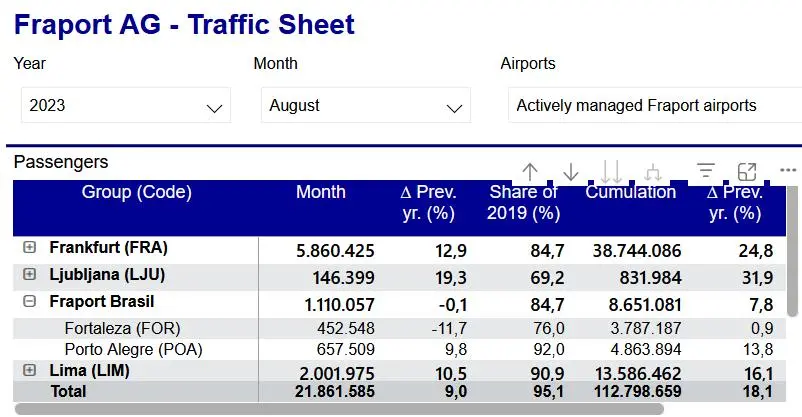Open the Airports dropdown selector
The height and width of the screenshot is (417, 802).
pyautogui.click(x=655, y=105)
